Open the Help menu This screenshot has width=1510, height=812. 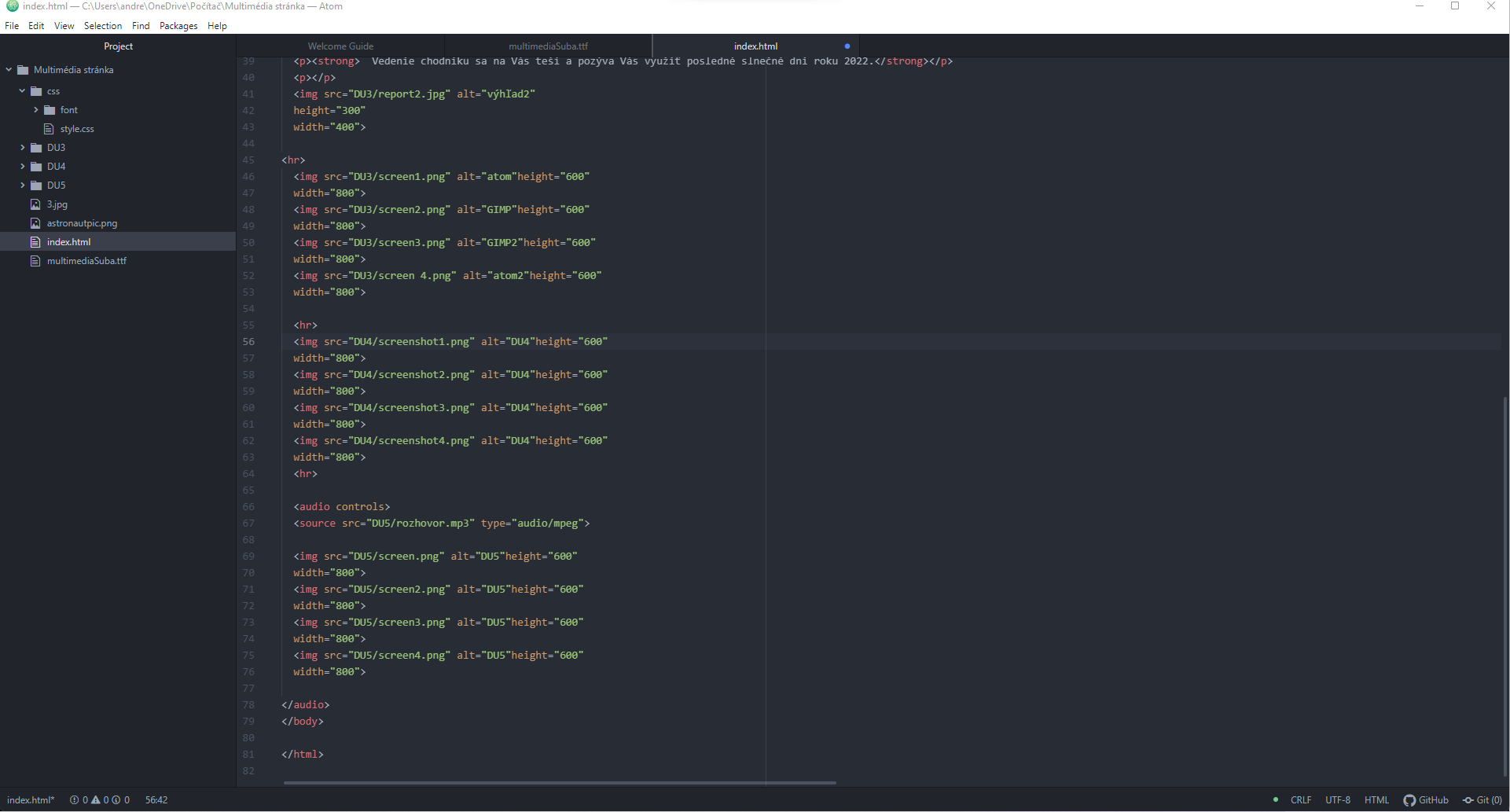(x=217, y=26)
